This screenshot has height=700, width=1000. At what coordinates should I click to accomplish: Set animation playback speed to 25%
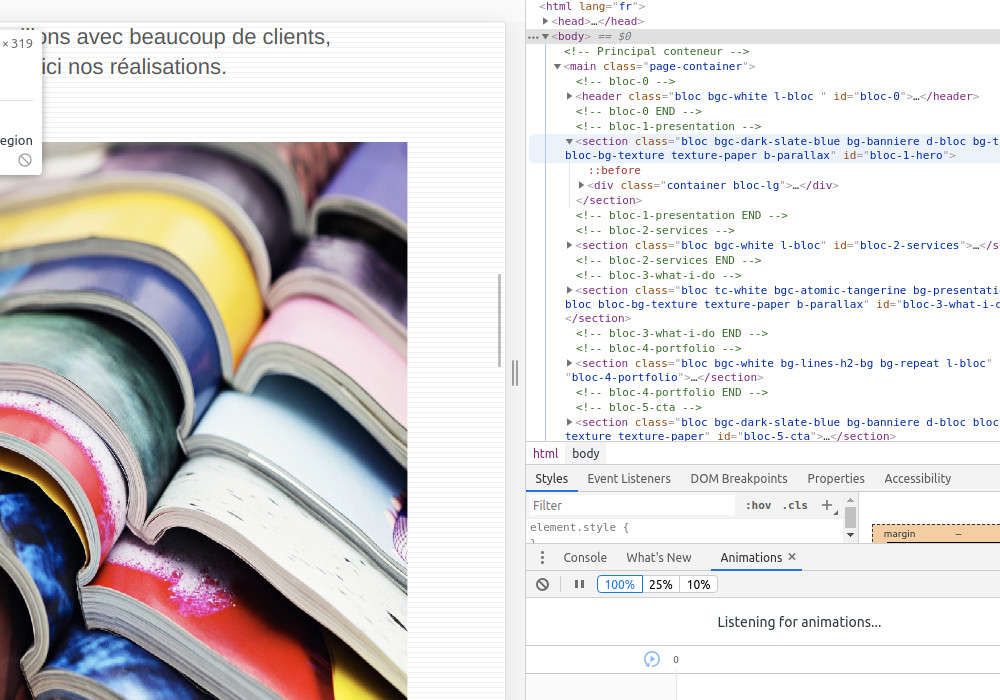pos(660,584)
